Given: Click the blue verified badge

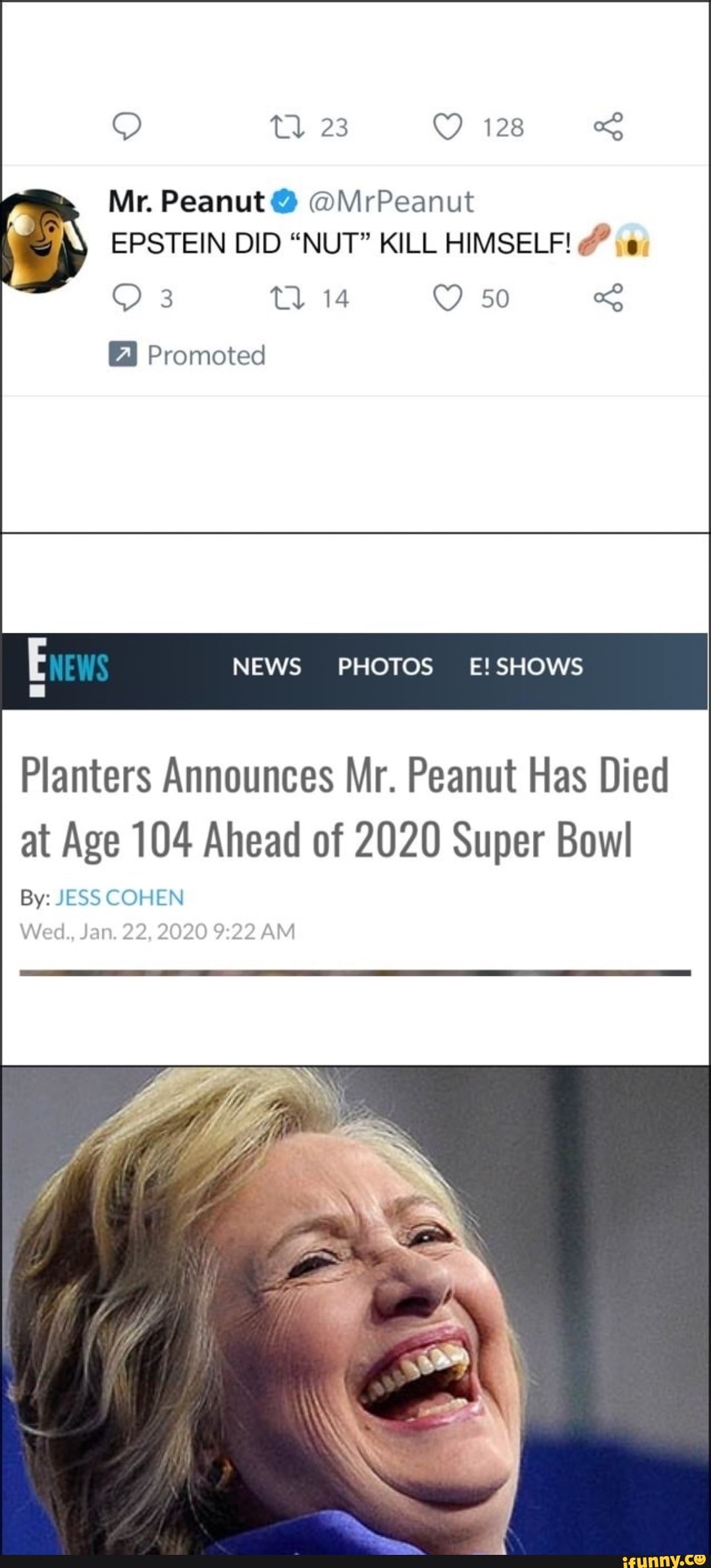Looking at the screenshot, I should (x=284, y=202).
